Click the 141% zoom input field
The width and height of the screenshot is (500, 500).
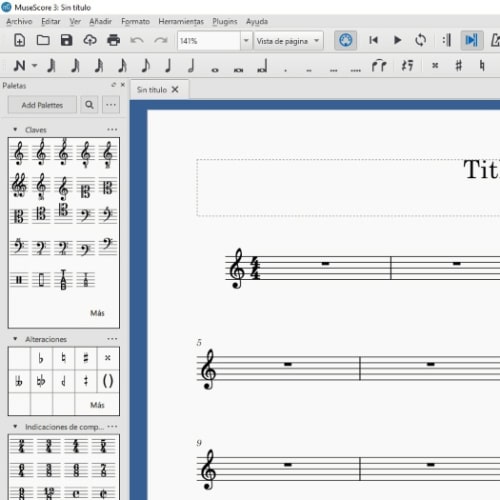[x=209, y=41]
